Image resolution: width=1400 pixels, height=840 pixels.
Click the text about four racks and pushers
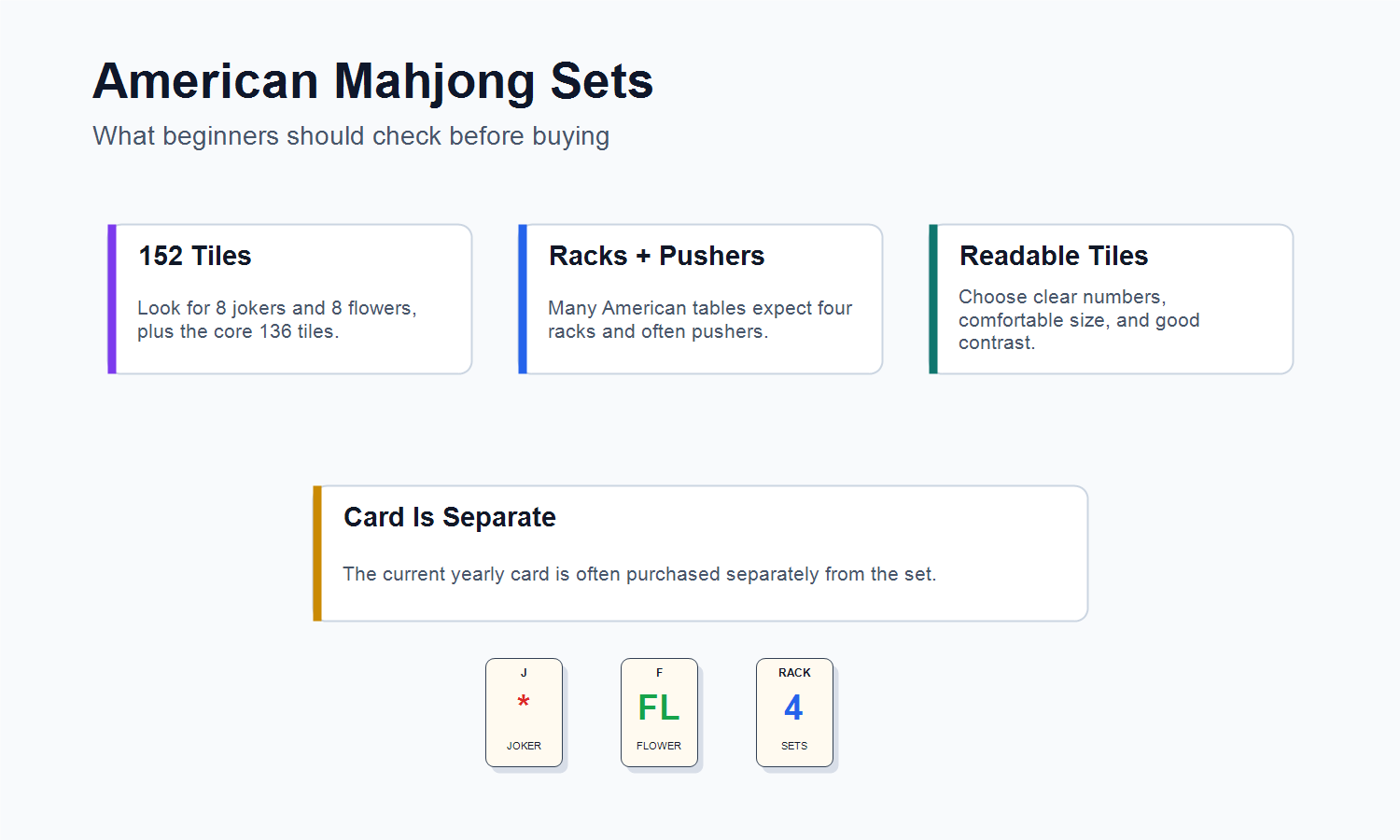[x=700, y=319]
